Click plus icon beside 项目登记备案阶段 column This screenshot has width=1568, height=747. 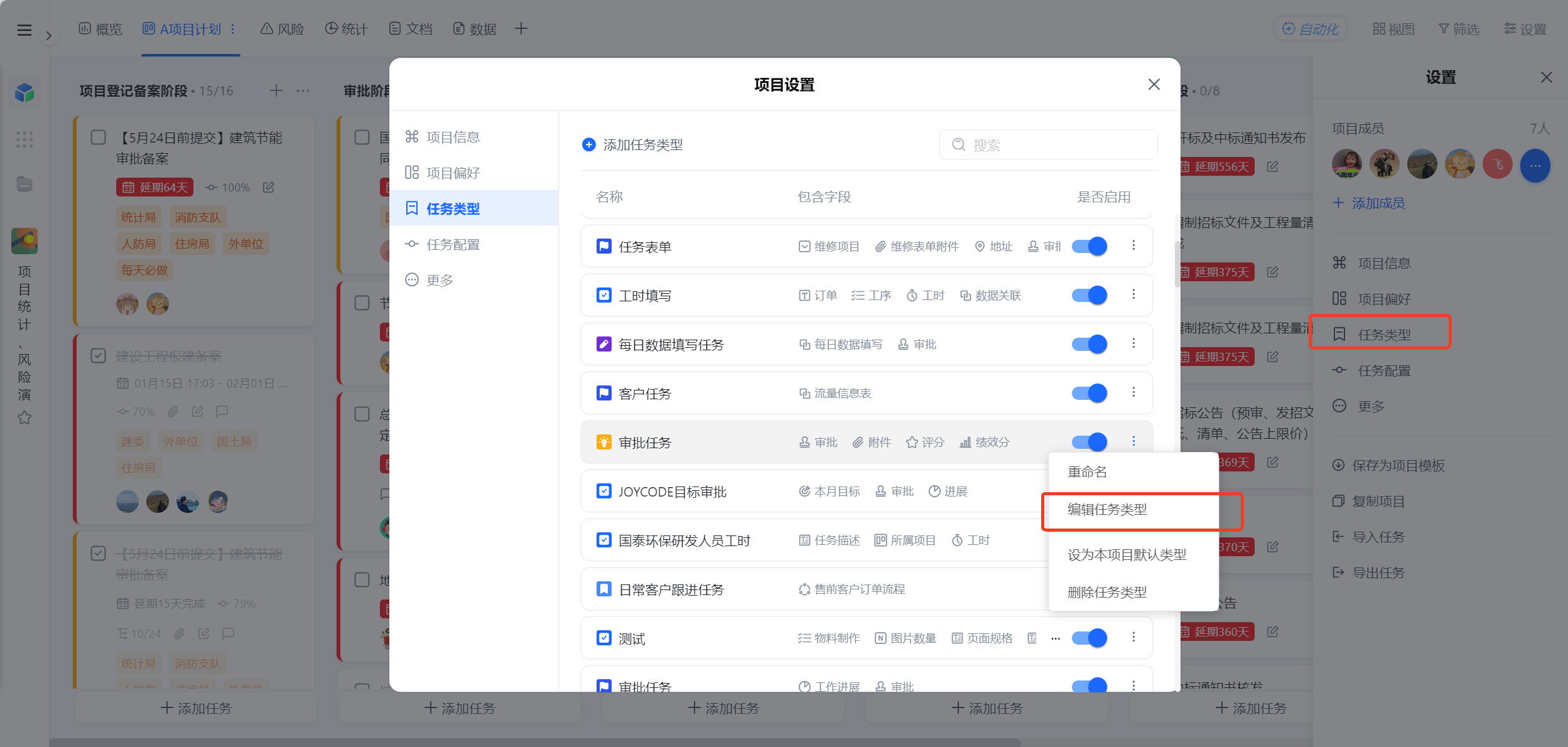[276, 91]
